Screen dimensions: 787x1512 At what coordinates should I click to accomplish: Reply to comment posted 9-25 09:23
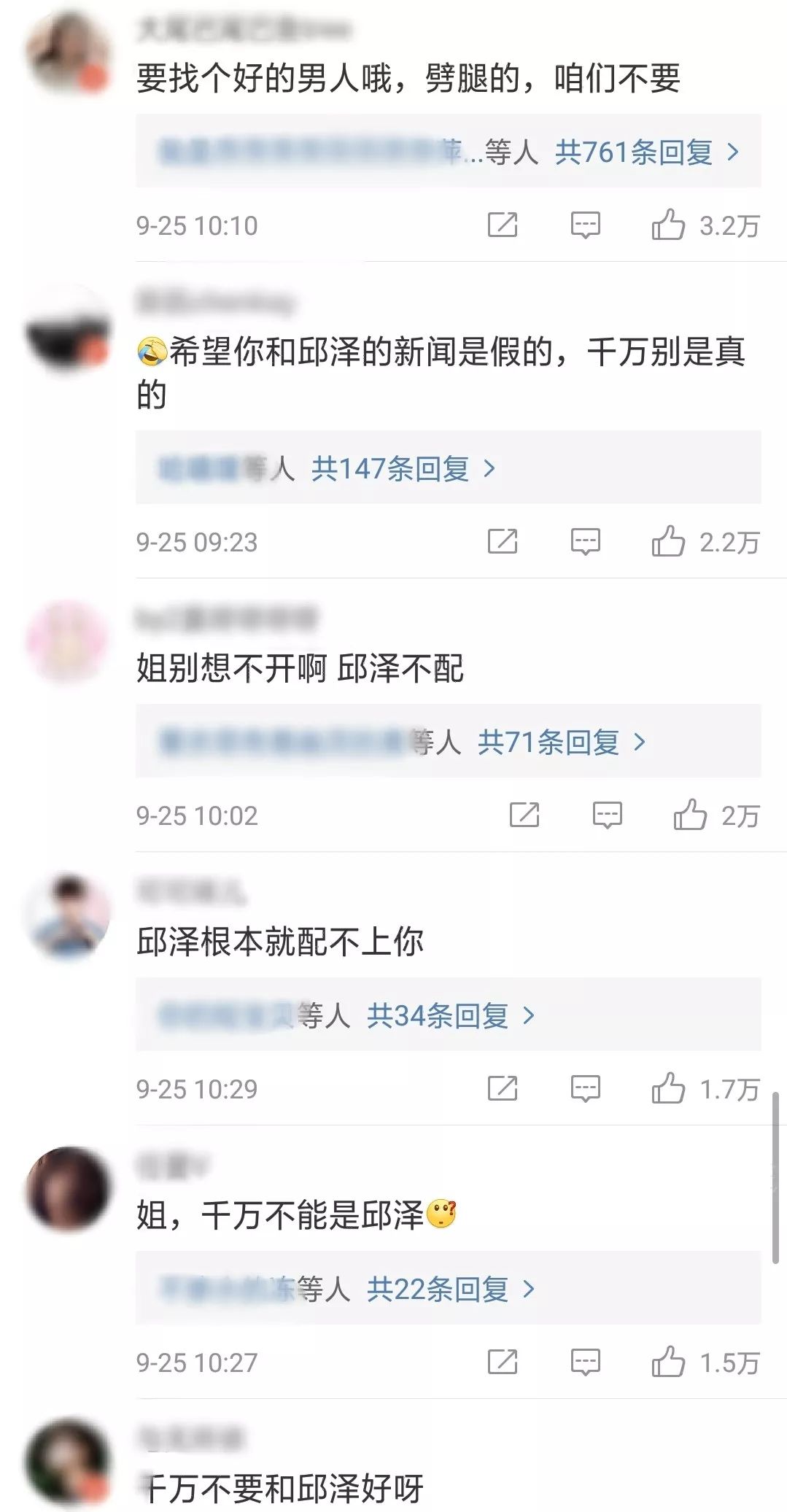(x=585, y=542)
